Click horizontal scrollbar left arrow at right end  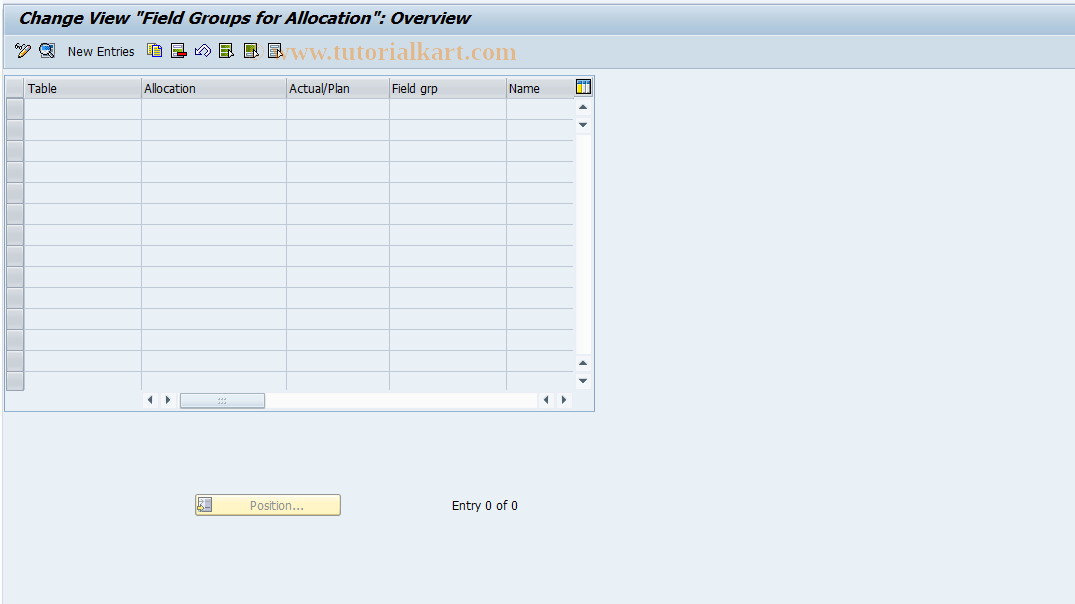pos(546,400)
